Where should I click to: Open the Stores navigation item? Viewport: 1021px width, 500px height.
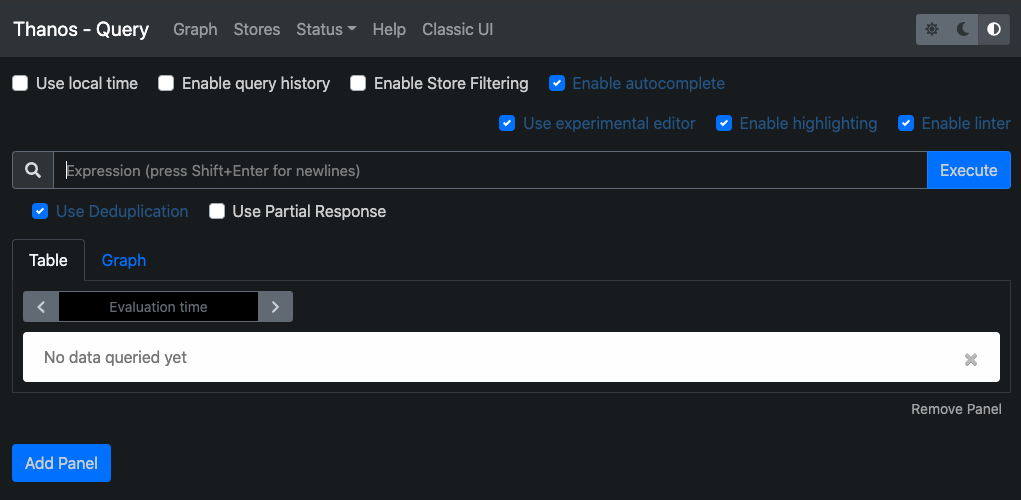[x=257, y=29]
